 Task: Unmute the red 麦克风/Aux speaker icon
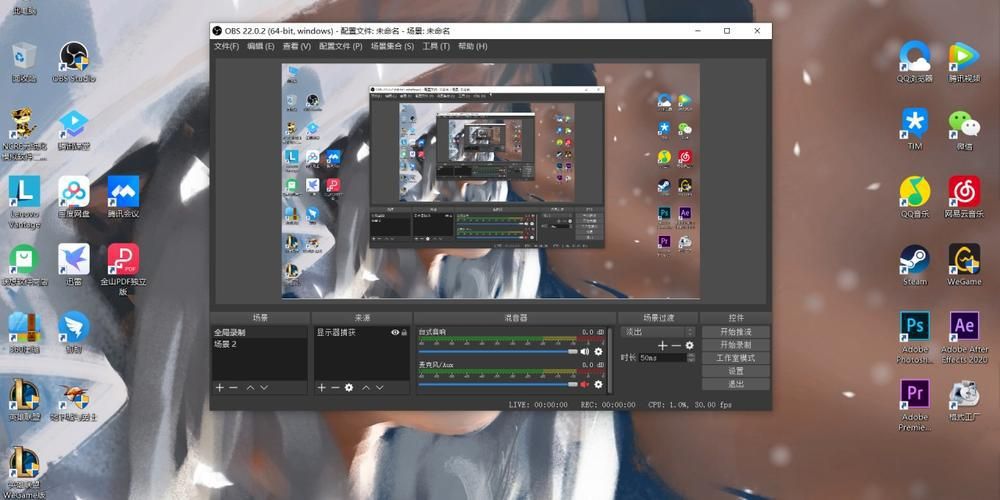(x=584, y=384)
